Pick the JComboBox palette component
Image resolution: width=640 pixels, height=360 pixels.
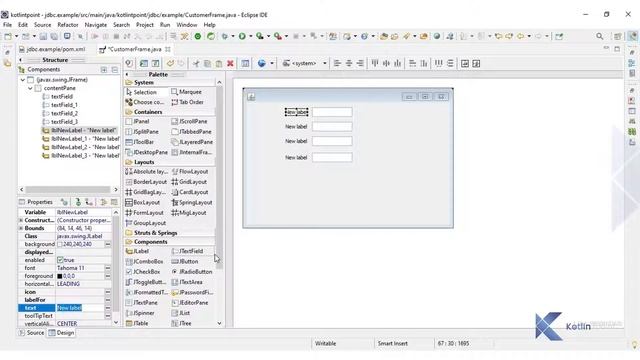(144, 261)
